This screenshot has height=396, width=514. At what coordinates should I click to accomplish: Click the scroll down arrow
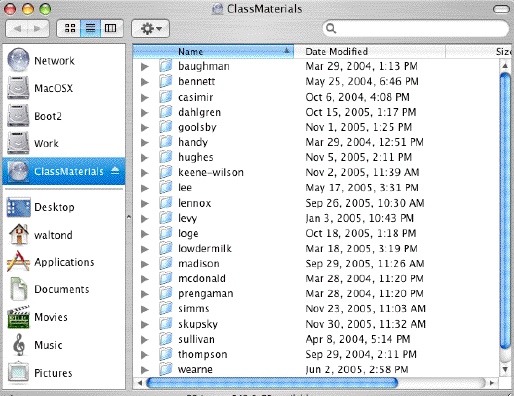coord(505,369)
